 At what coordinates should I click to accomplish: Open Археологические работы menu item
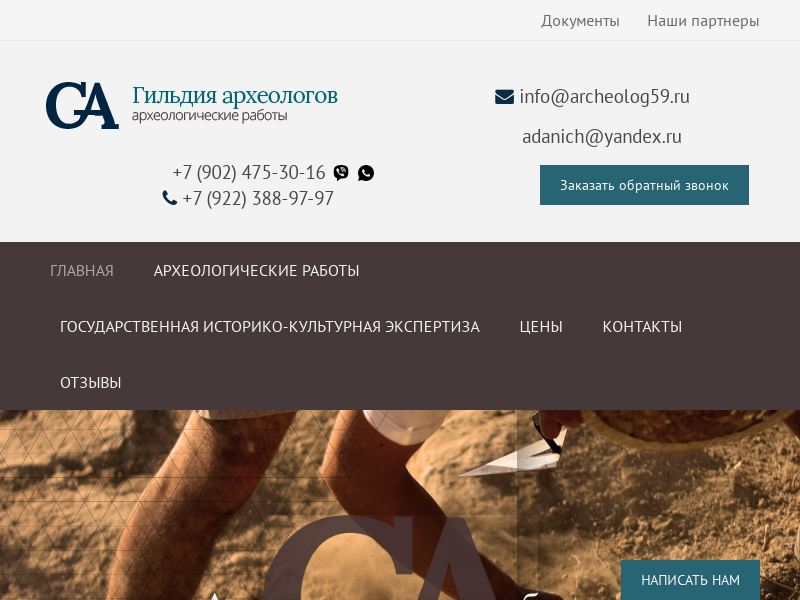[x=257, y=270]
